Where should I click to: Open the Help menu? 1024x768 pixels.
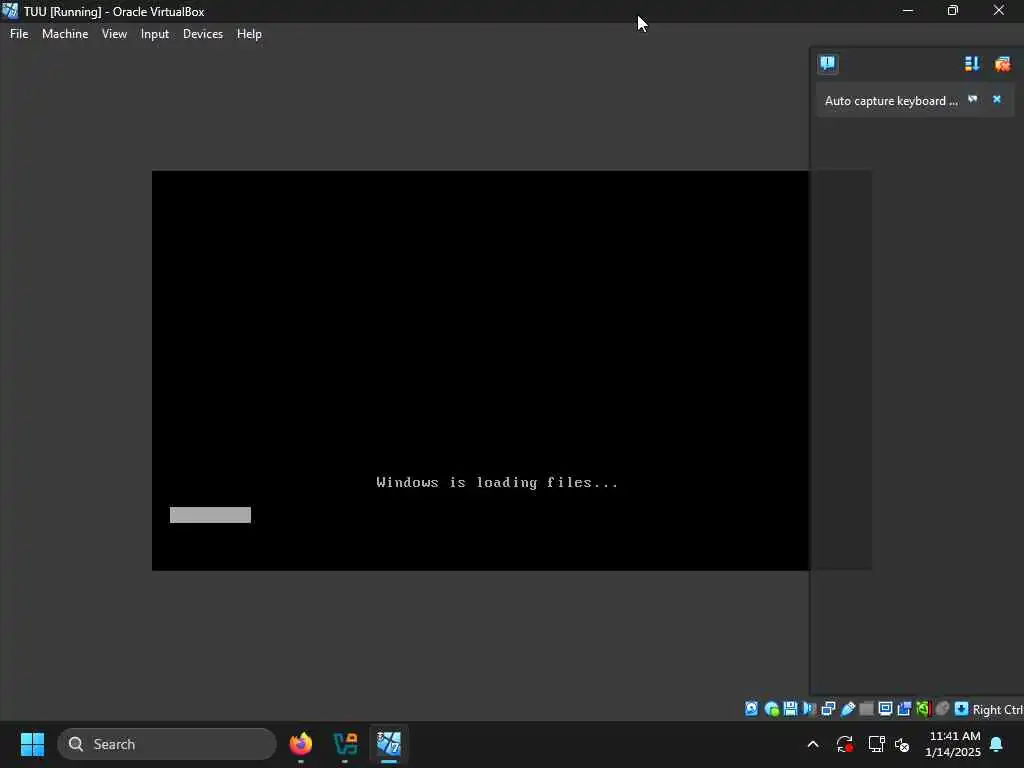pos(249,34)
